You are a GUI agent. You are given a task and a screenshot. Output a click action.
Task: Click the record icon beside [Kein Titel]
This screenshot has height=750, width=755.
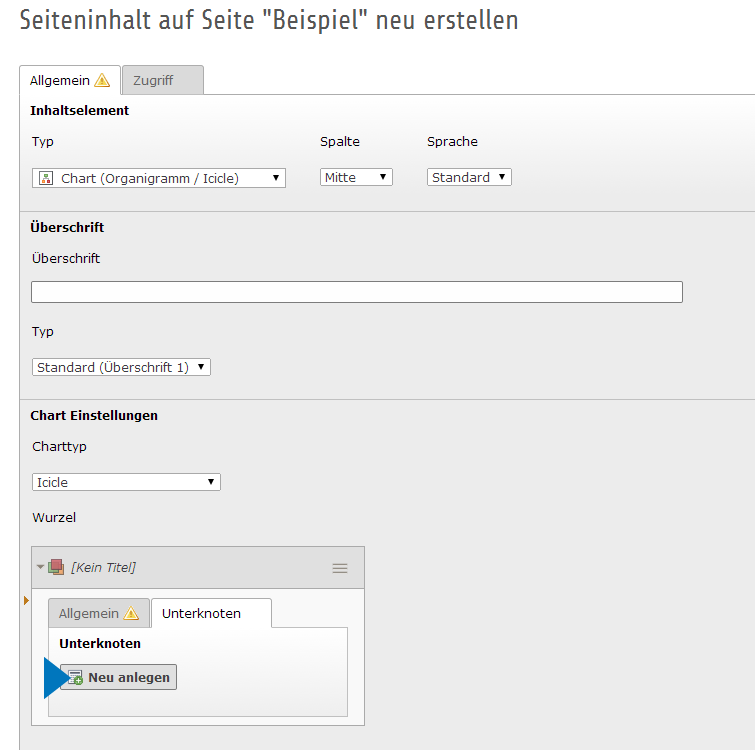point(56,567)
